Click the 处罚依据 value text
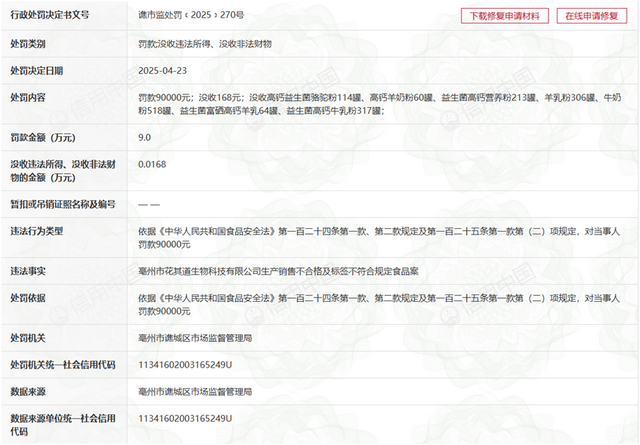 (x=380, y=305)
